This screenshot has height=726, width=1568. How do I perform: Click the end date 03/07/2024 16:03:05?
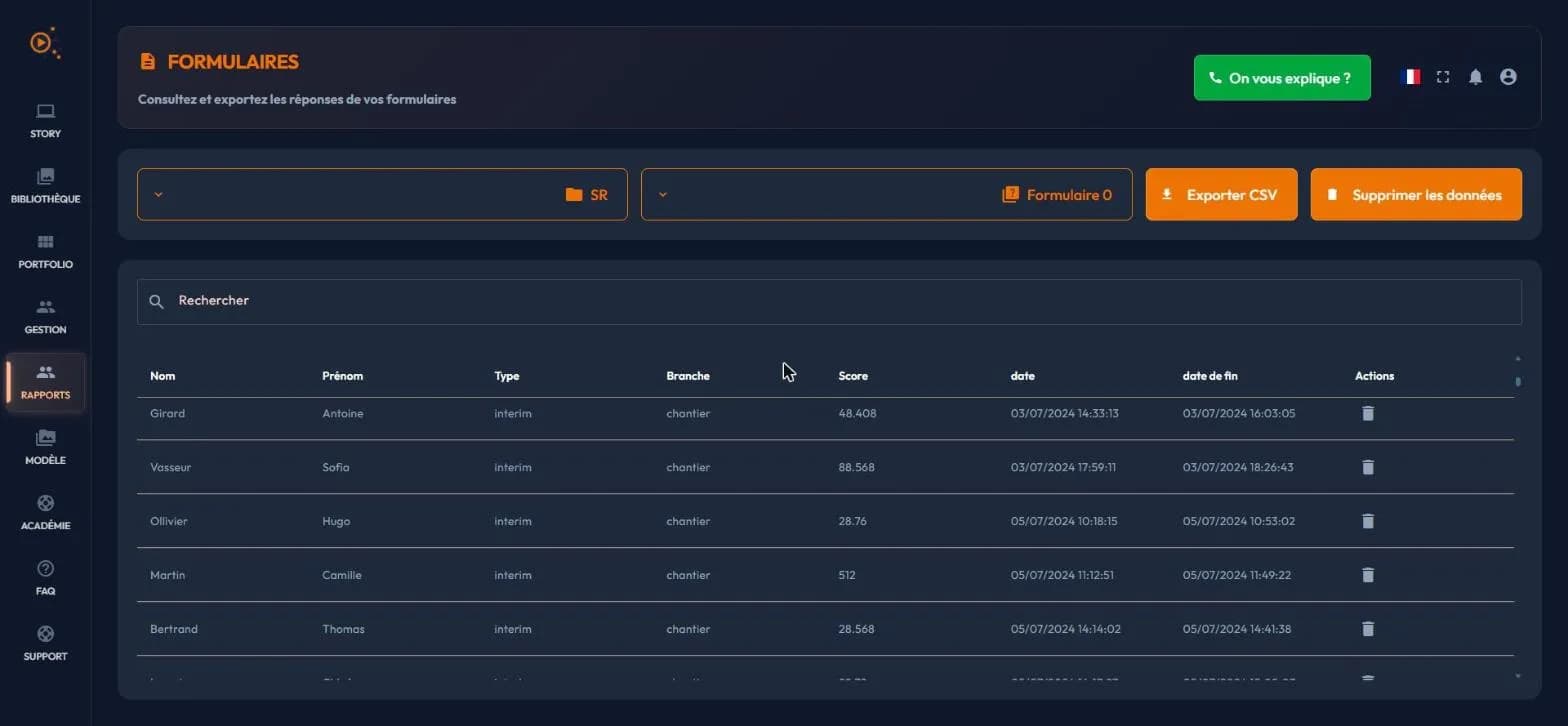click(x=1239, y=413)
